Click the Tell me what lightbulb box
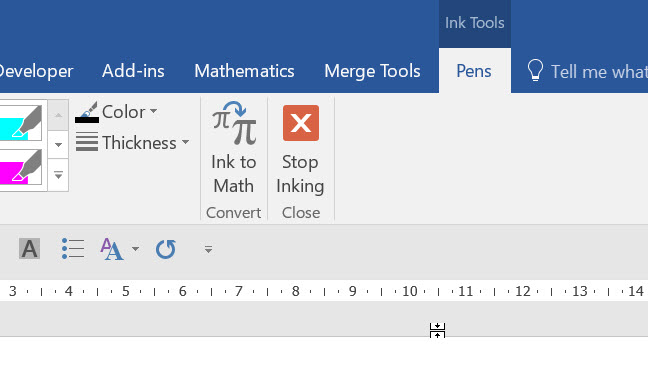Screen dimensions: 648x371 (x=587, y=71)
